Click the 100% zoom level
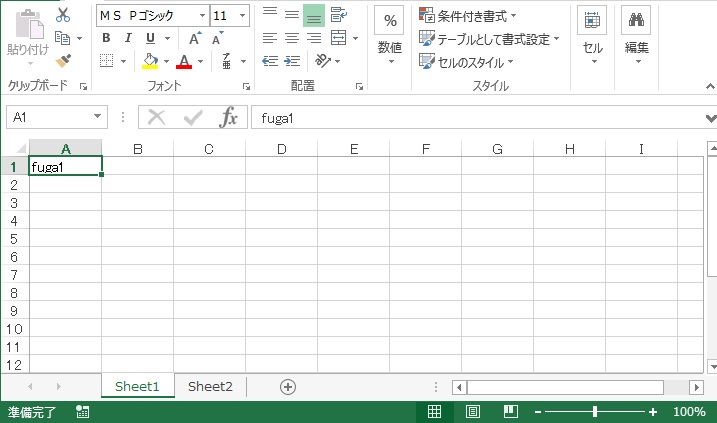 tap(689, 412)
